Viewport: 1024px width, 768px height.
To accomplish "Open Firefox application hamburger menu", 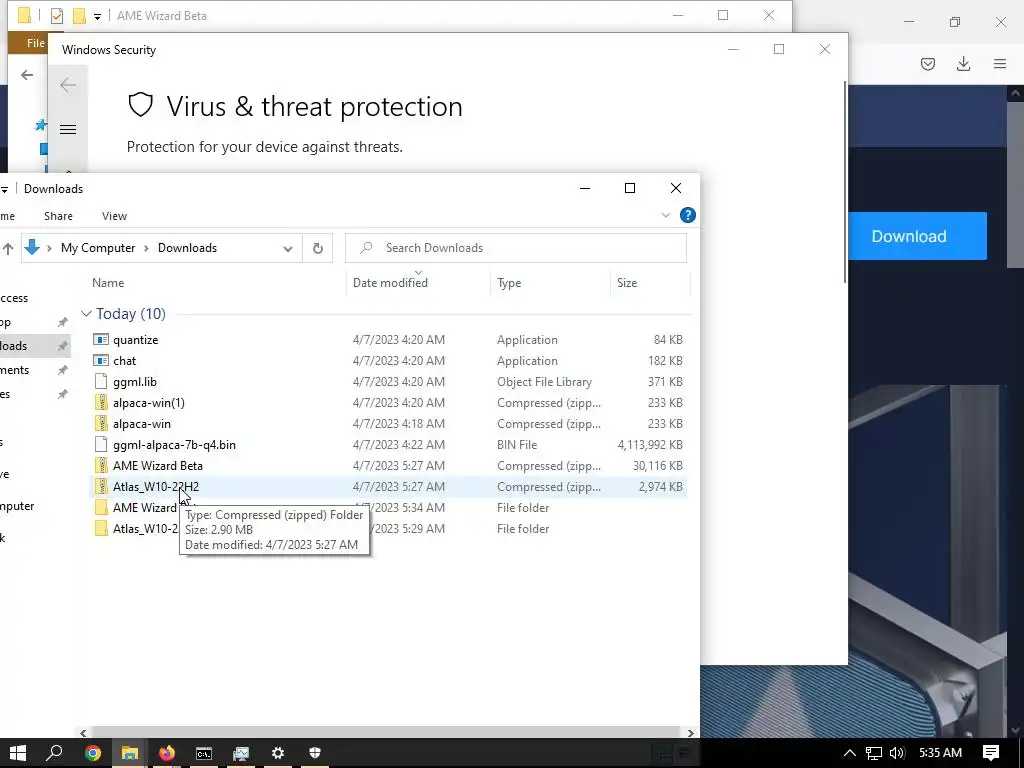I will [x=1000, y=63].
